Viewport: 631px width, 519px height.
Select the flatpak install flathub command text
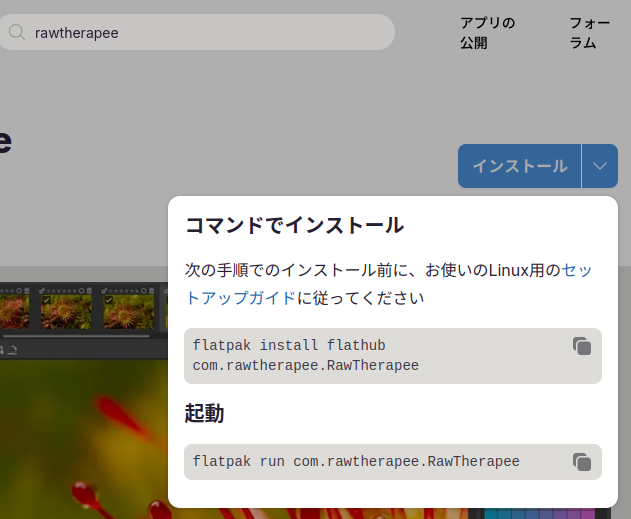click(306, 355)
